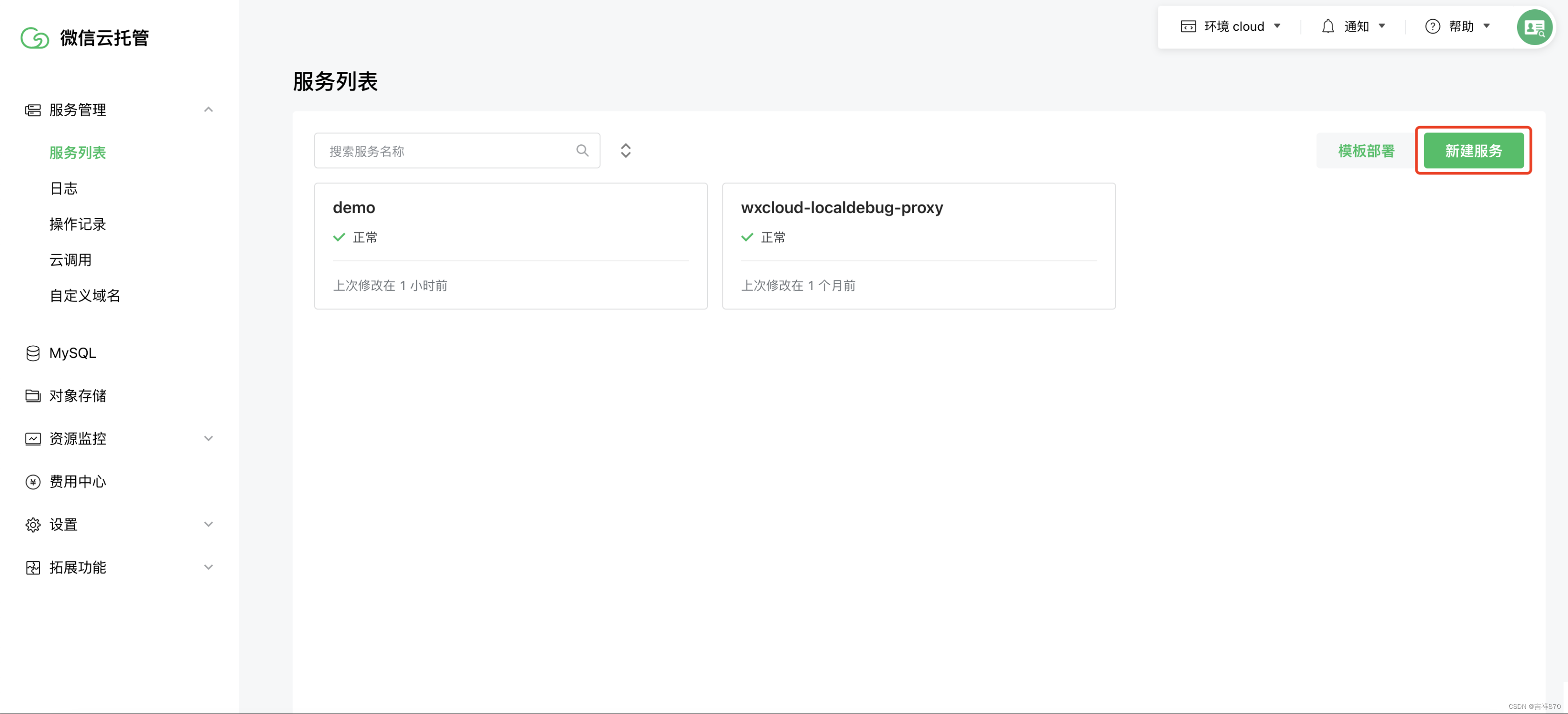Open the 对象存储 menu item

[78, 396]
